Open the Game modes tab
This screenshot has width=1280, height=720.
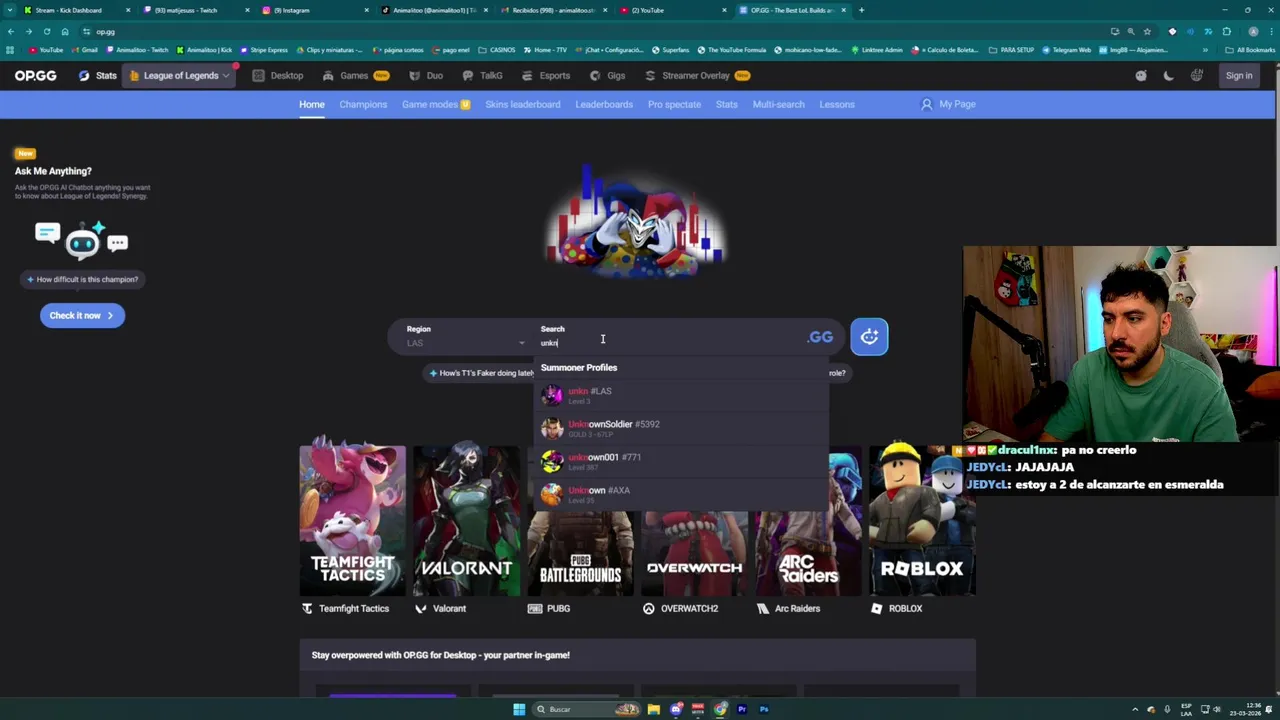pos(436,104)
